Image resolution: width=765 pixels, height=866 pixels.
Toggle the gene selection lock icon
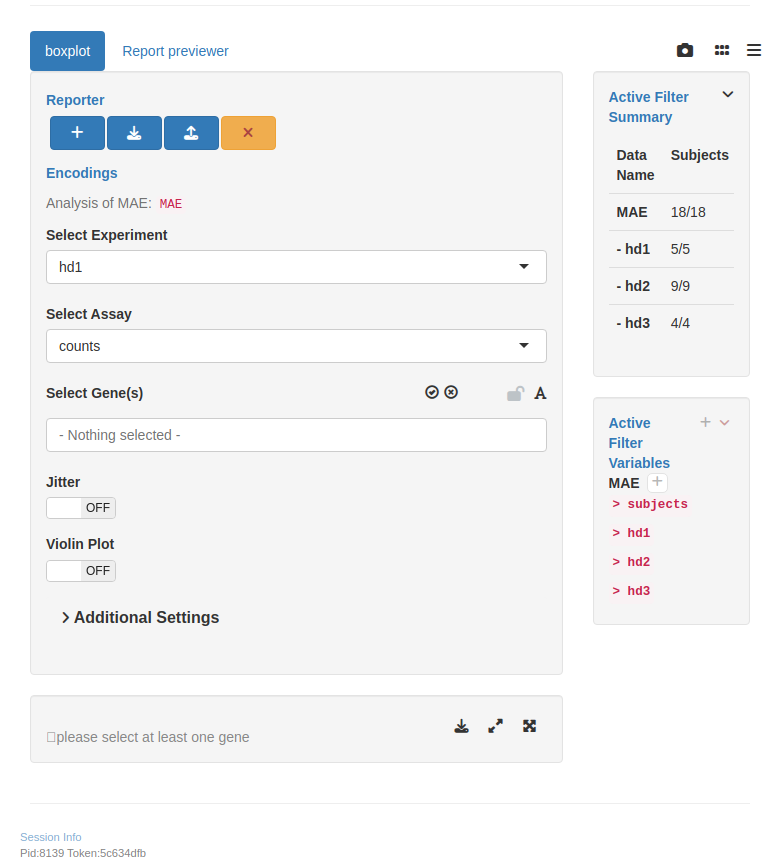click(515, 394)
